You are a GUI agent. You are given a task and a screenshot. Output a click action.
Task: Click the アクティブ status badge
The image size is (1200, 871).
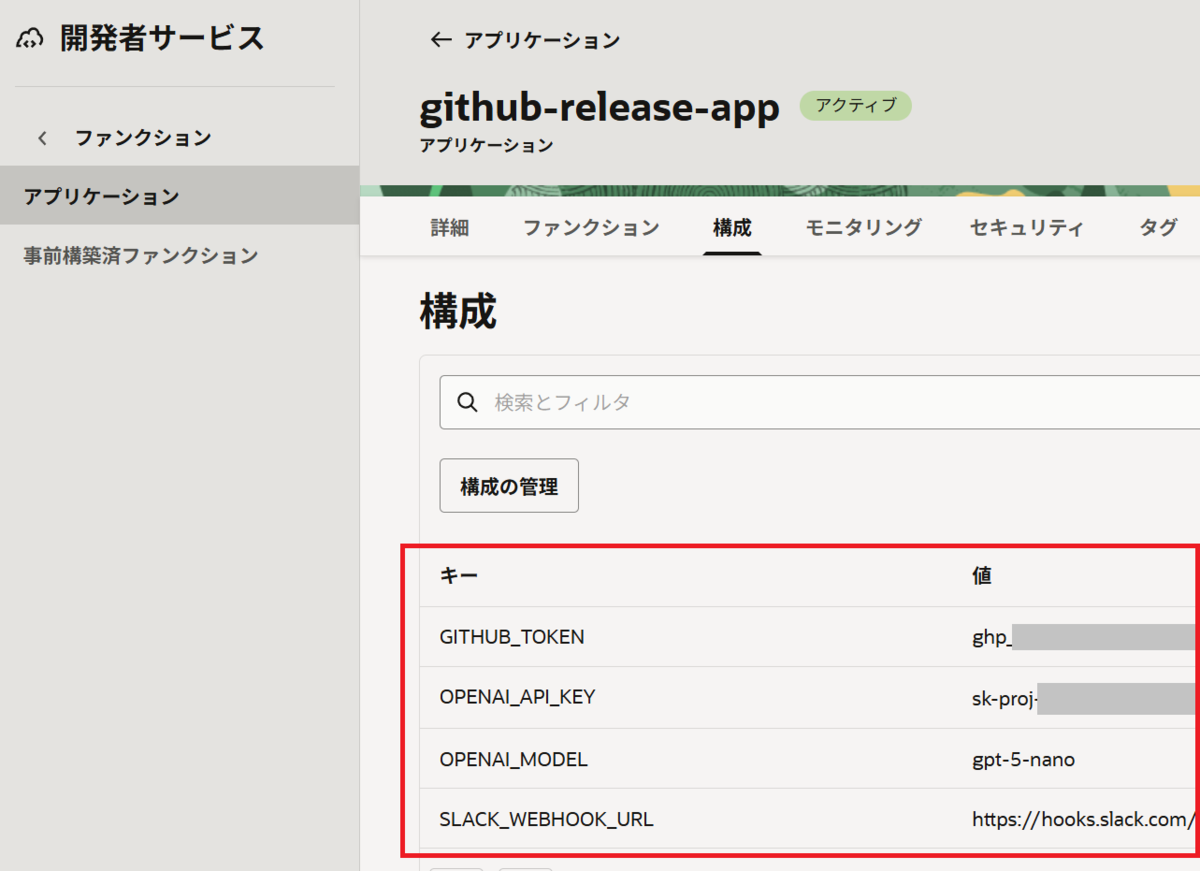click(x=855, y=105)
